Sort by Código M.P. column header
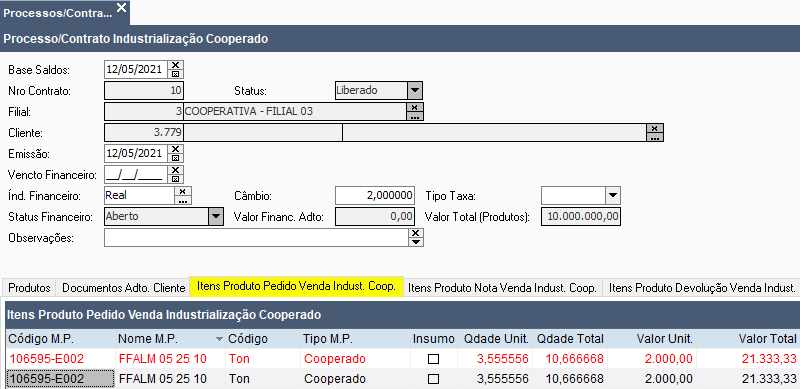This screenshot has width=800, height=389. click(61, 338)
